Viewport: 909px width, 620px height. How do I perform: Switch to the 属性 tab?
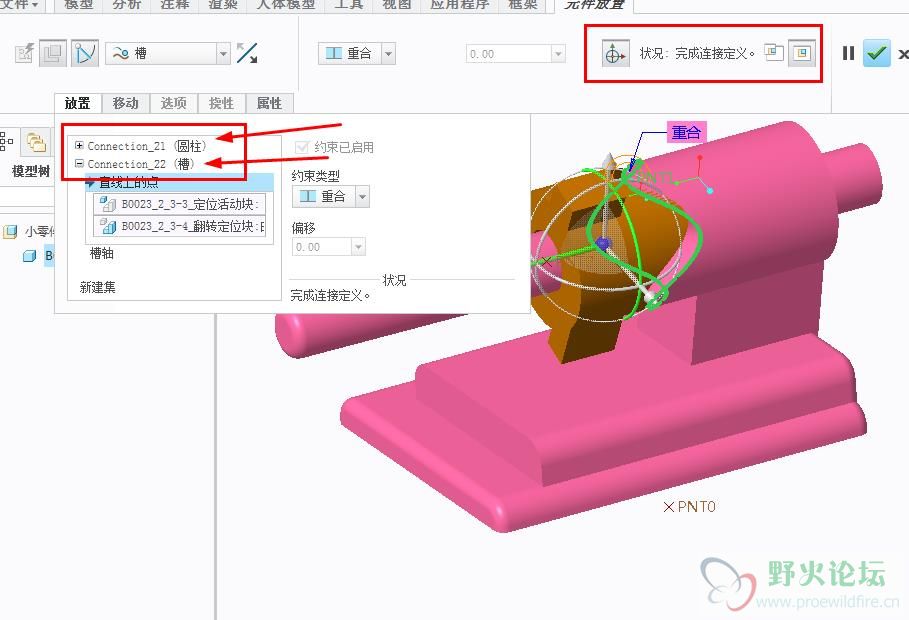tap(269, 103)
